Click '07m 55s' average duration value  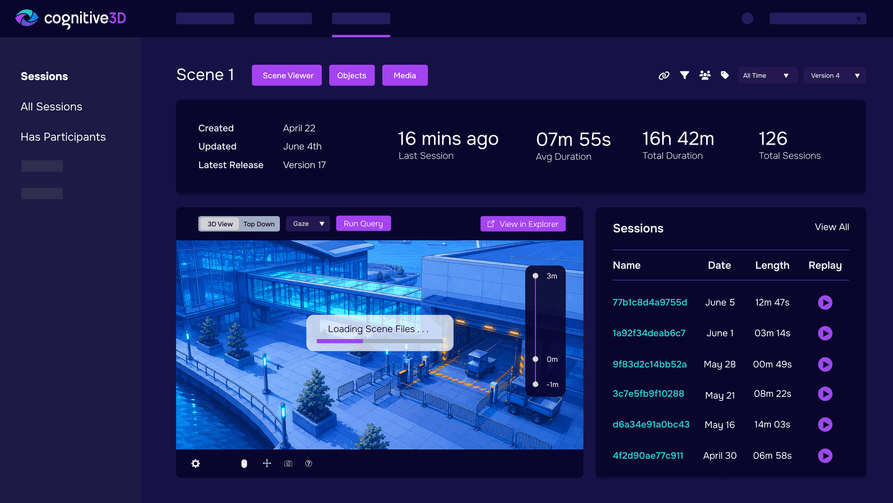coord(573,139)
